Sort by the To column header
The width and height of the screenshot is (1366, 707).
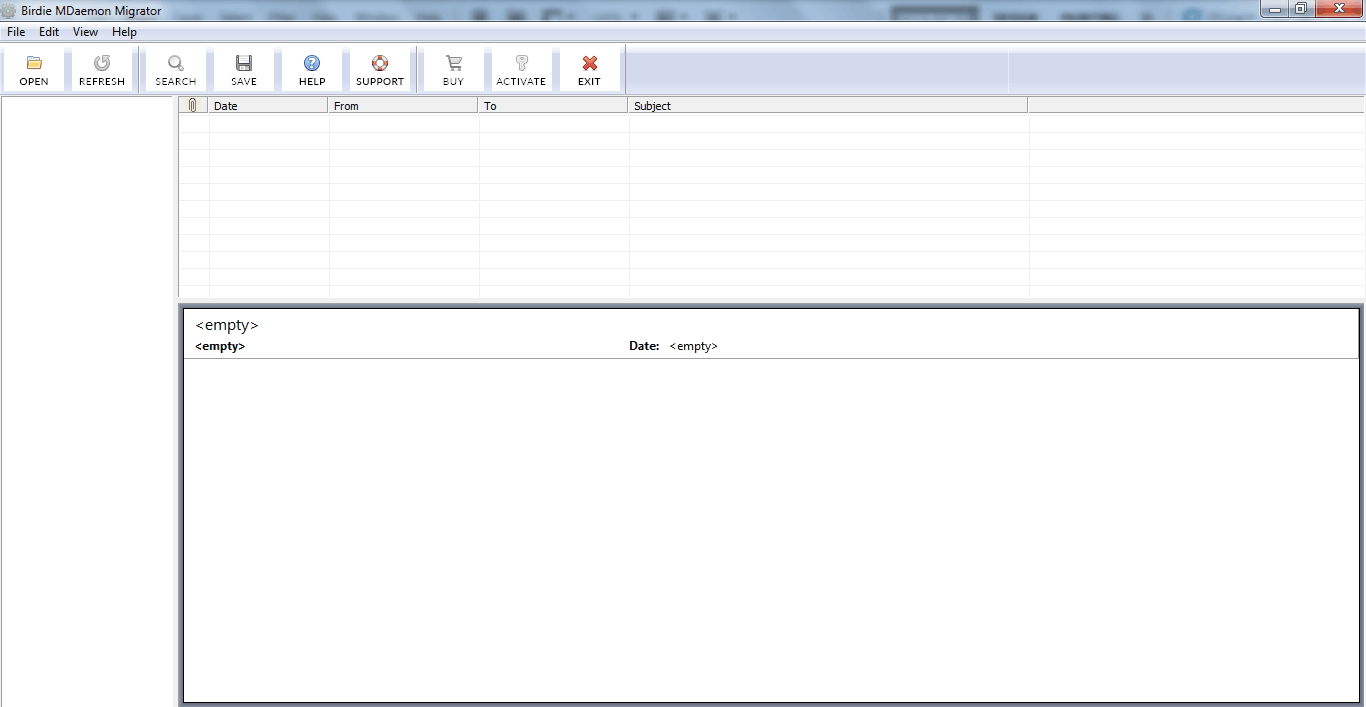pos(553,106)
